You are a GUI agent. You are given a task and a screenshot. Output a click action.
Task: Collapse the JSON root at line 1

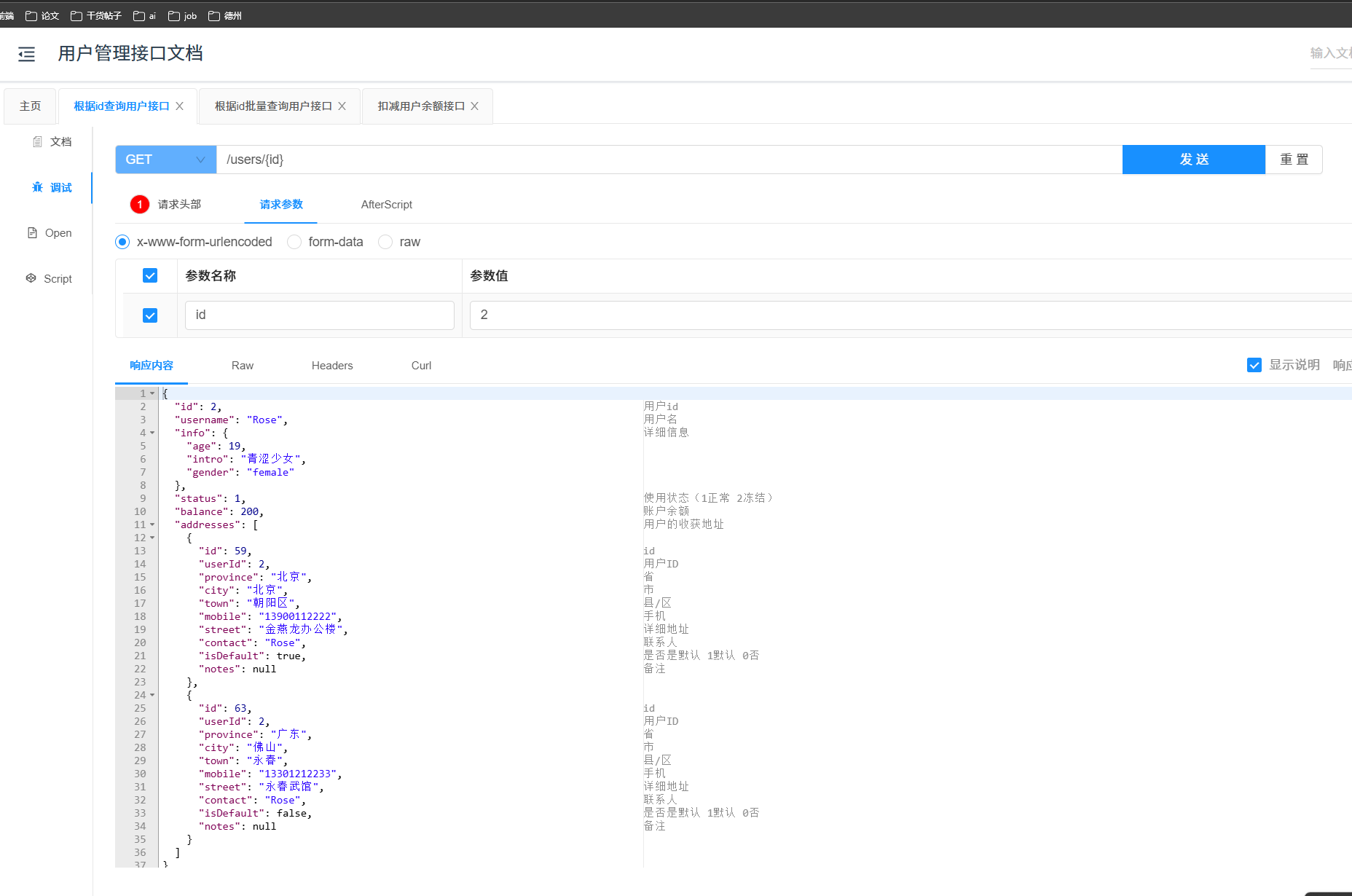152,393
